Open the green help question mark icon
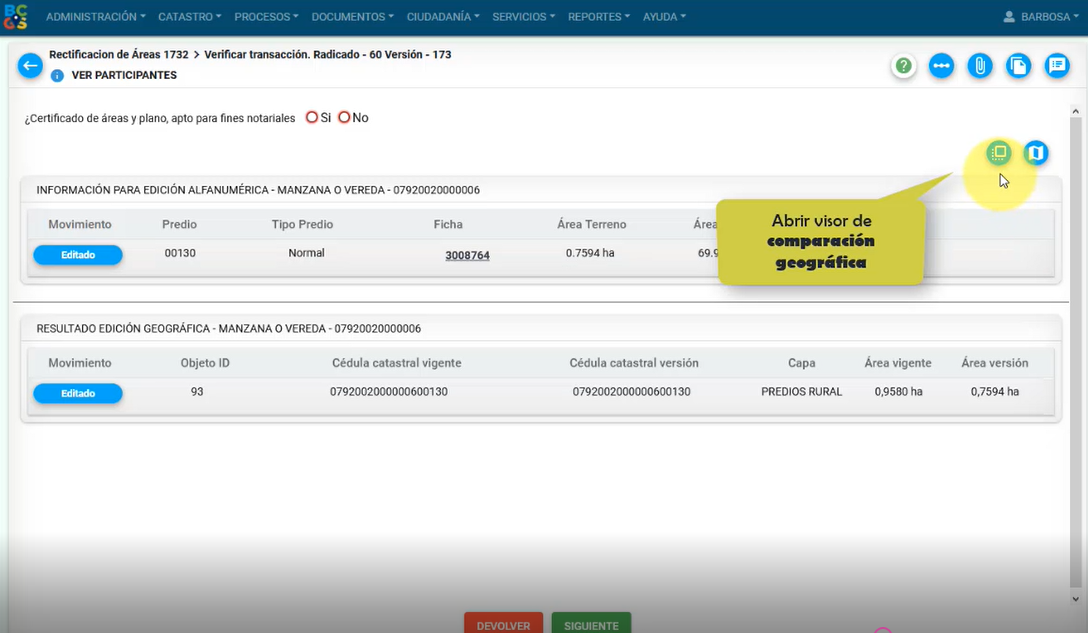 (904, 66)
